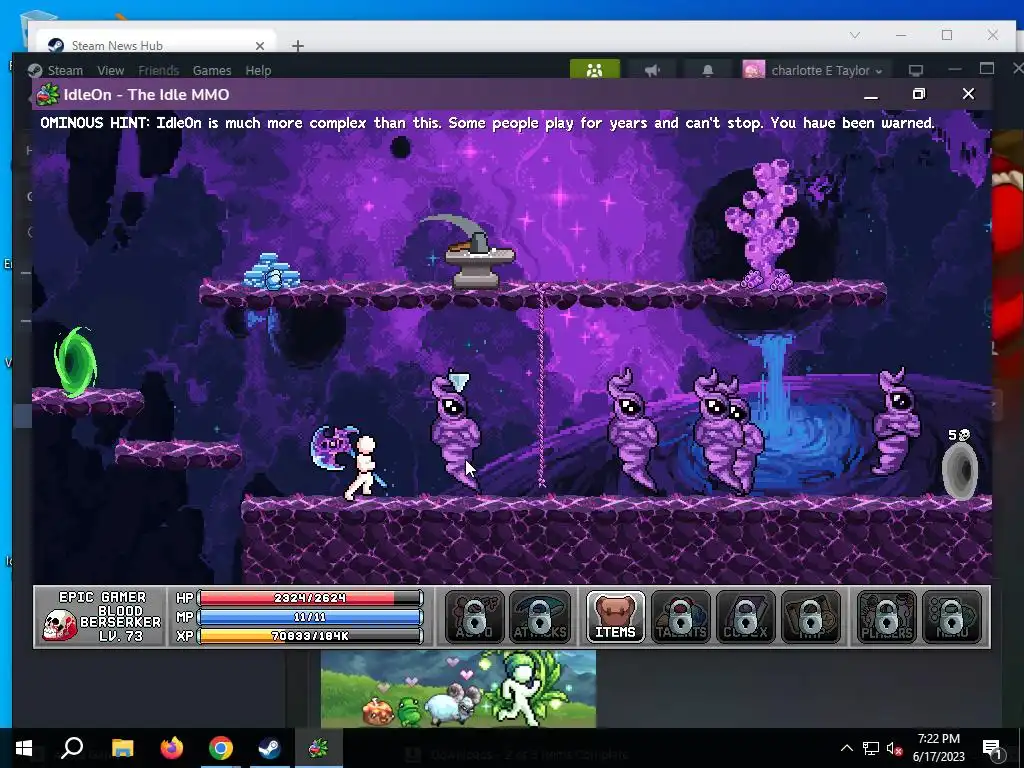This screenshot has width=1024, height=768.
Task: Open Steam announcements megaphone icon
Action: tap(652, 70)
